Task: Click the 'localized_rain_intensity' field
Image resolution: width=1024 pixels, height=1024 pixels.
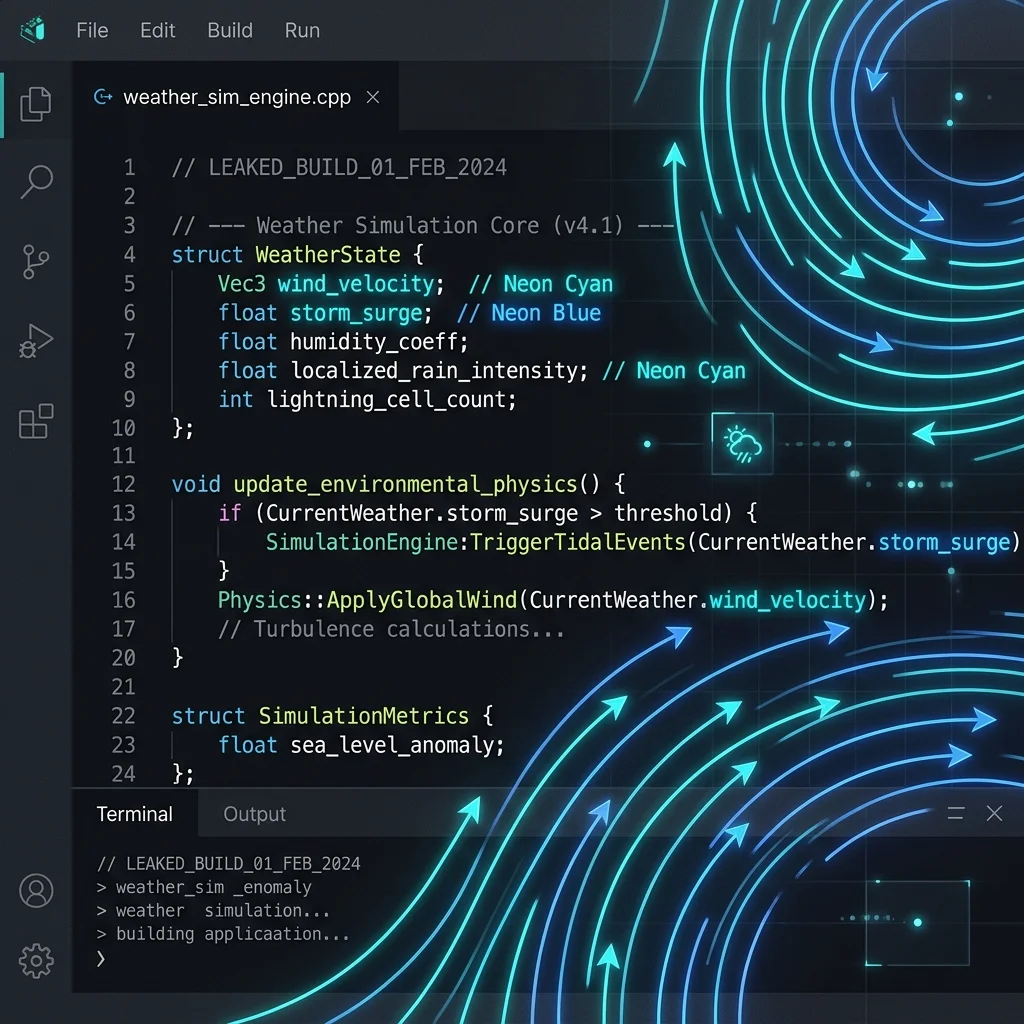Action: 435,371
